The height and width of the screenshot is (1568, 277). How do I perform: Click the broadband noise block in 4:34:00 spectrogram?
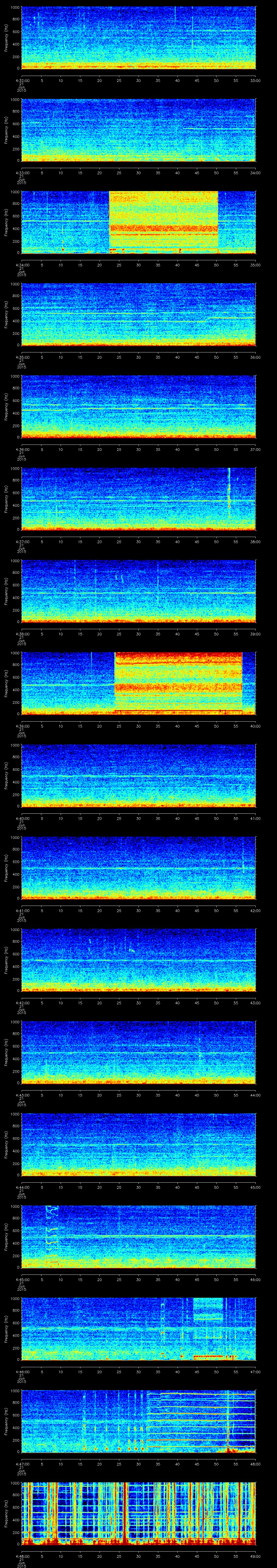coord(163,222)
